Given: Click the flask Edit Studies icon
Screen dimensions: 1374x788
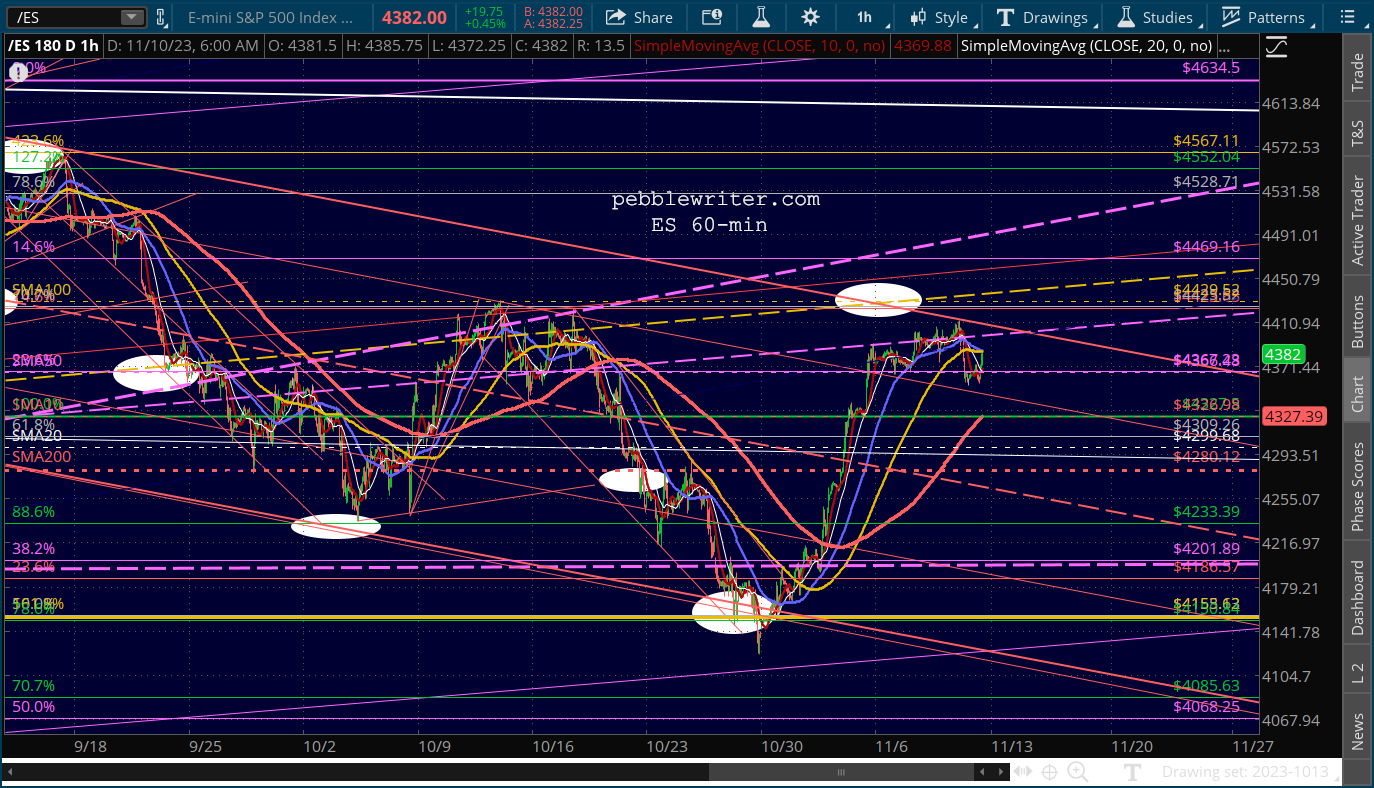Looking at the screenshot, I should pyautogui.click(x=760, y=17).
